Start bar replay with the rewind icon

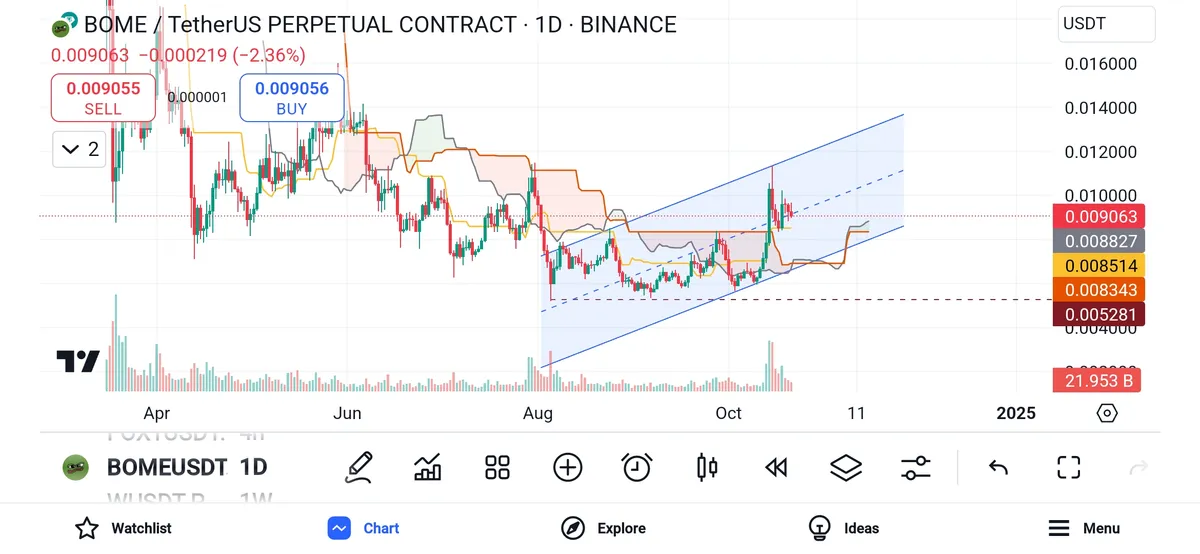[x=776, y=467]
